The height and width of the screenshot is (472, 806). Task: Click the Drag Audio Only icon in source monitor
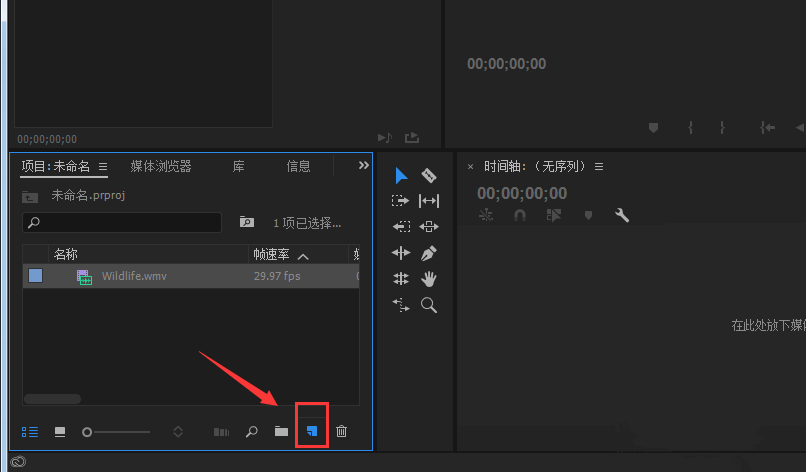pos(385,138)
